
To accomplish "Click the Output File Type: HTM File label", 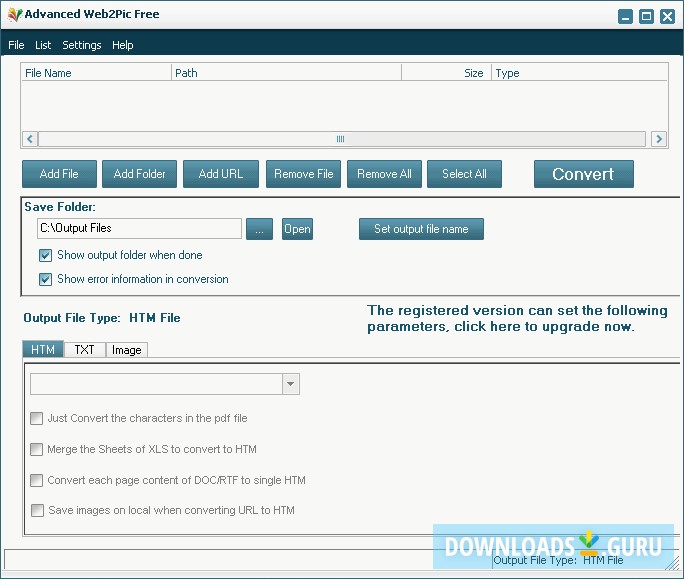I will (x=102, y=318).
